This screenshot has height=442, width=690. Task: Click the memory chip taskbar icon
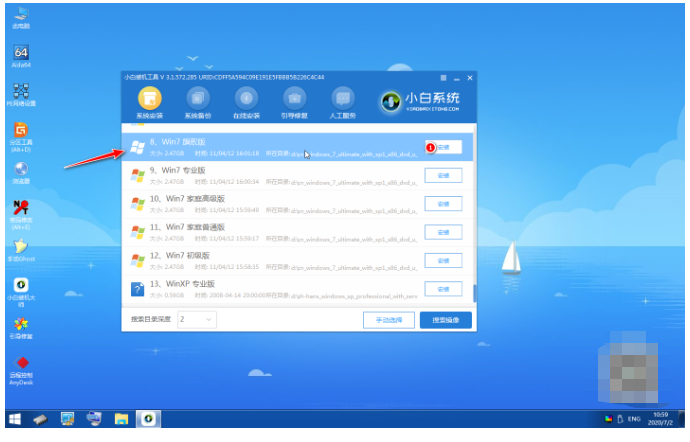[40, 419]
